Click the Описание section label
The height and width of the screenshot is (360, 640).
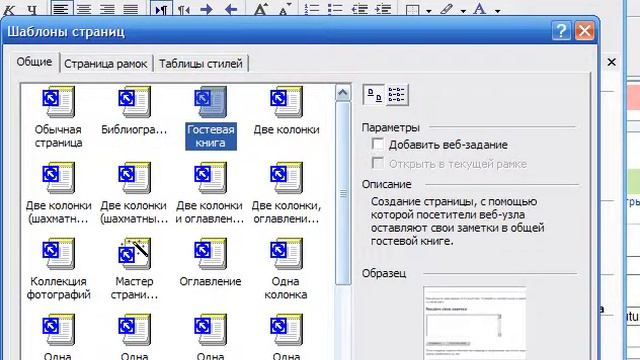(387, 184)
